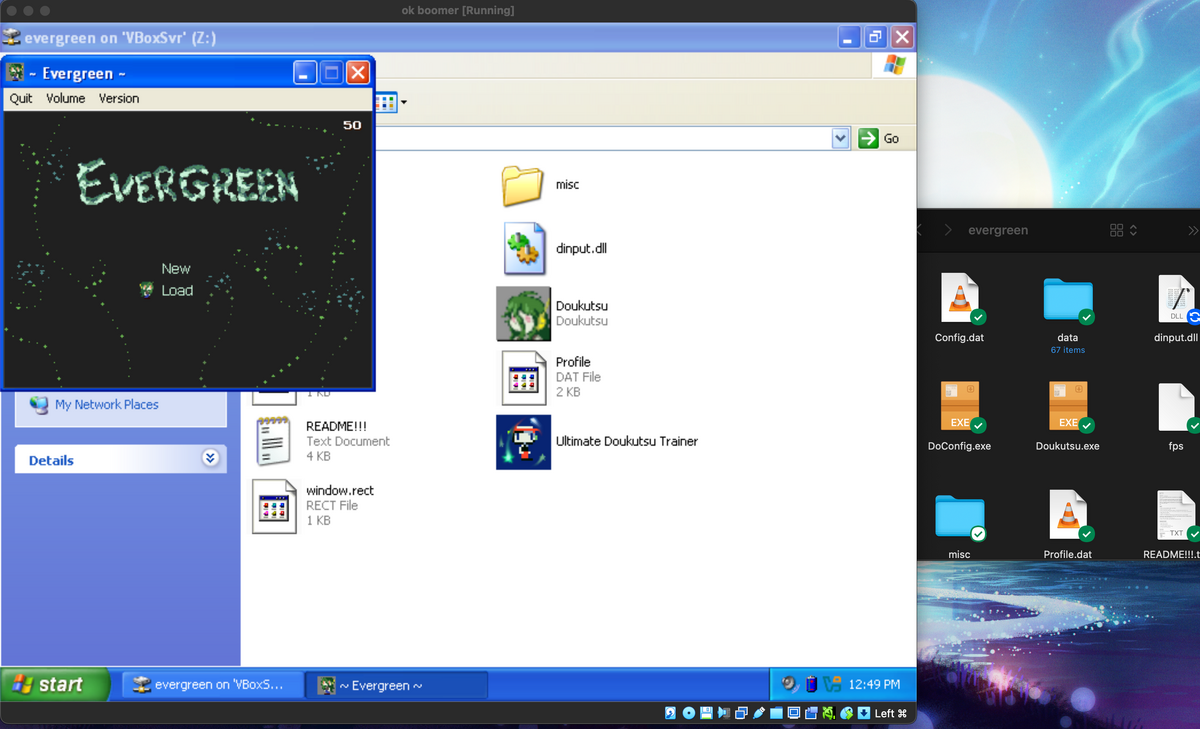Click the 'evergreen' Finder folder title
This screenshot has width=1200, height=729.
coord(998,230)
